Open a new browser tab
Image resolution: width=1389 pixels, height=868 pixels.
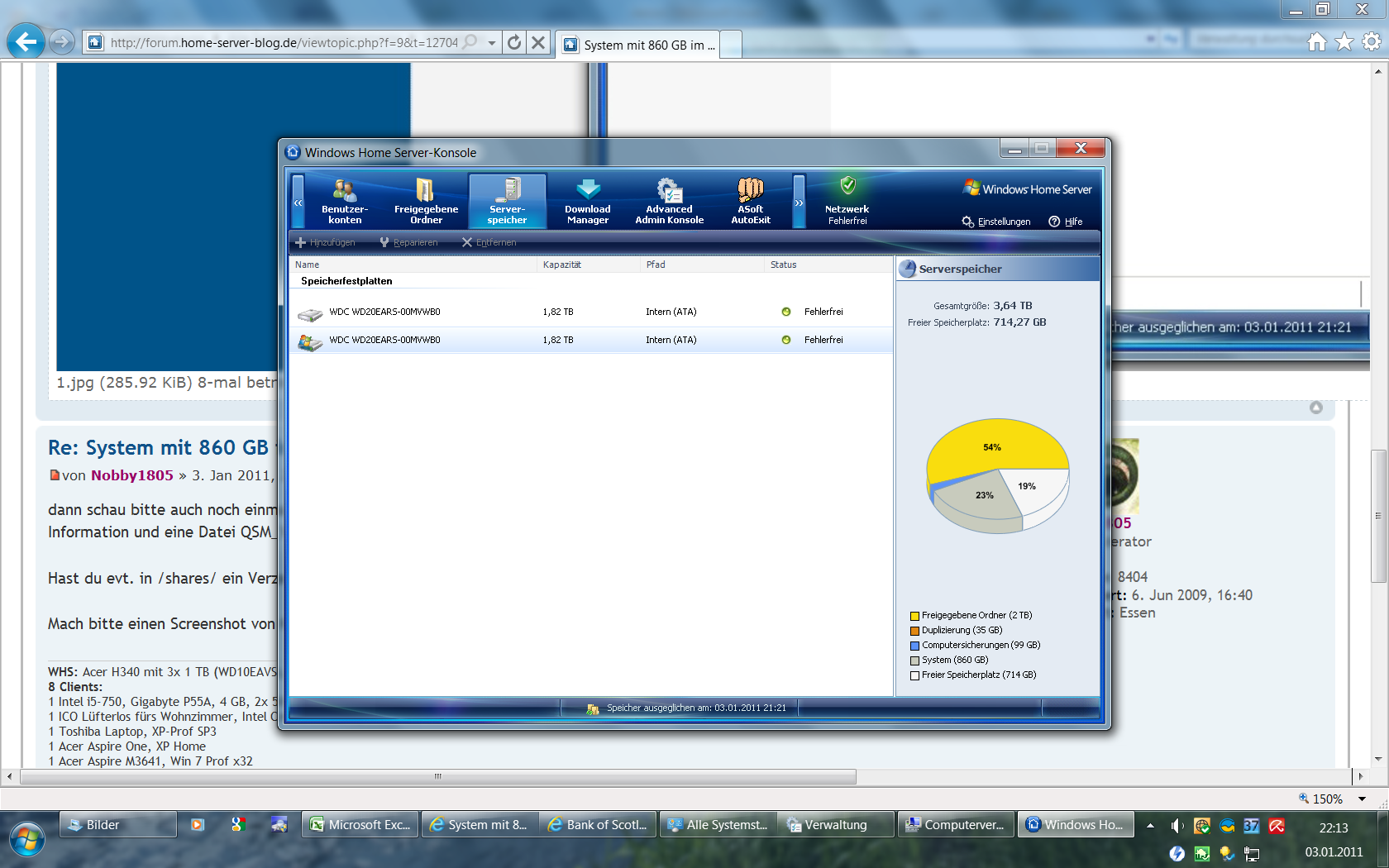pyautogui.click(x=731, y=45)
